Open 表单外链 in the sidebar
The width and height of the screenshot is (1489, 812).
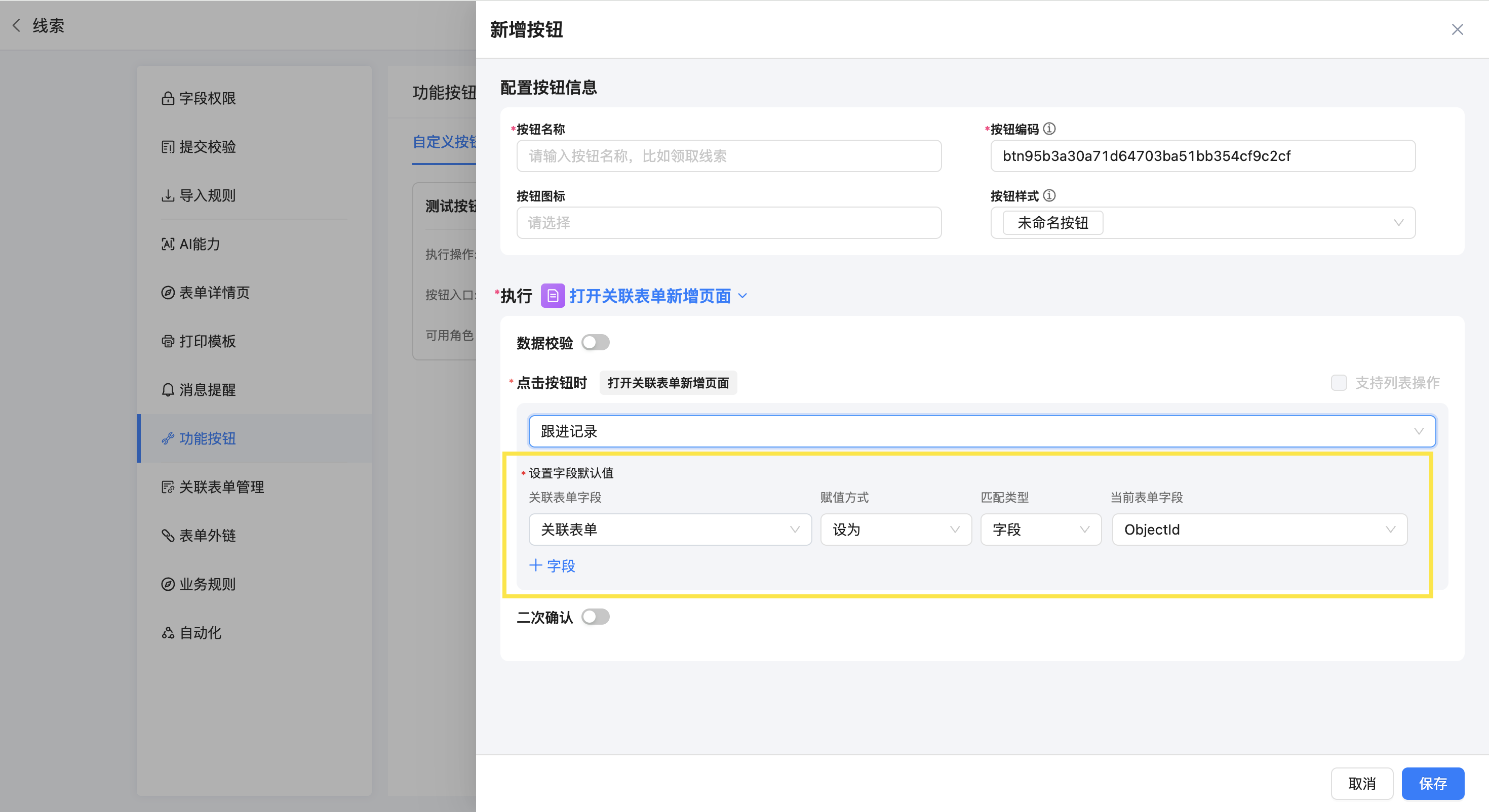(254, 536)
